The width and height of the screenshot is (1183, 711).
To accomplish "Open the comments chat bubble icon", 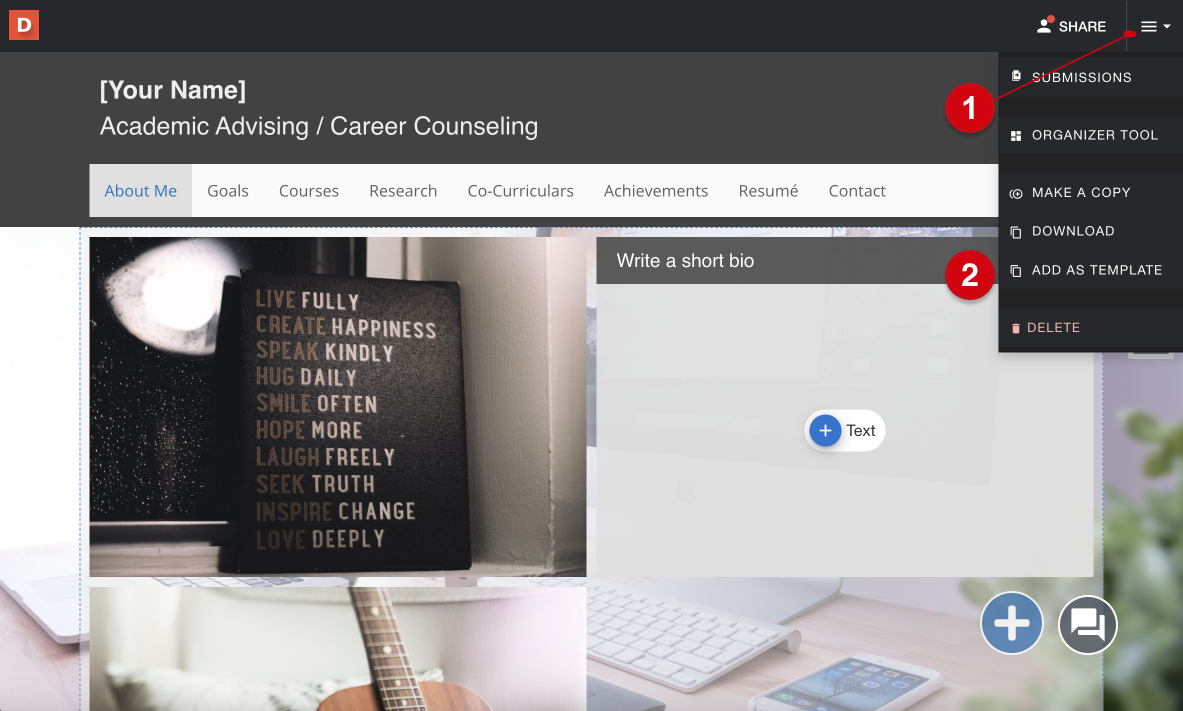I will (x=1087, y=624).
